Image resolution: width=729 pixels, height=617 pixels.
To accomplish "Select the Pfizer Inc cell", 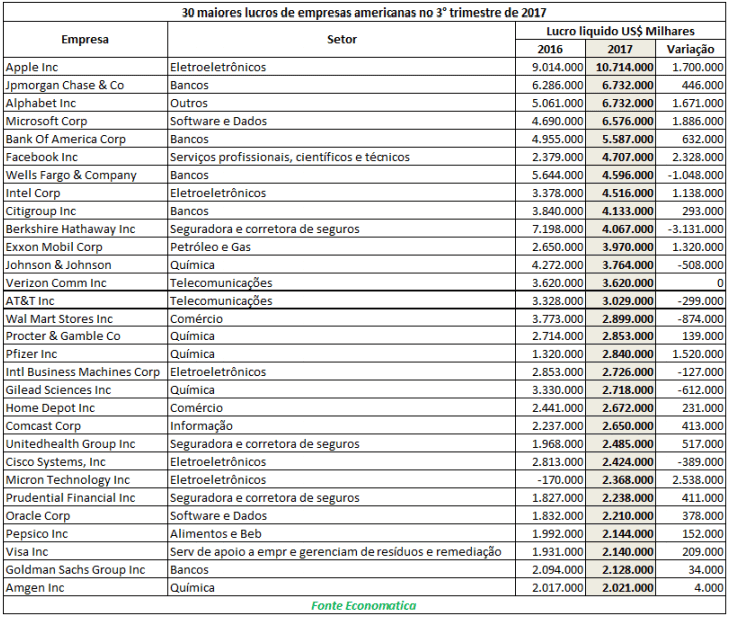I will [85, 354].
